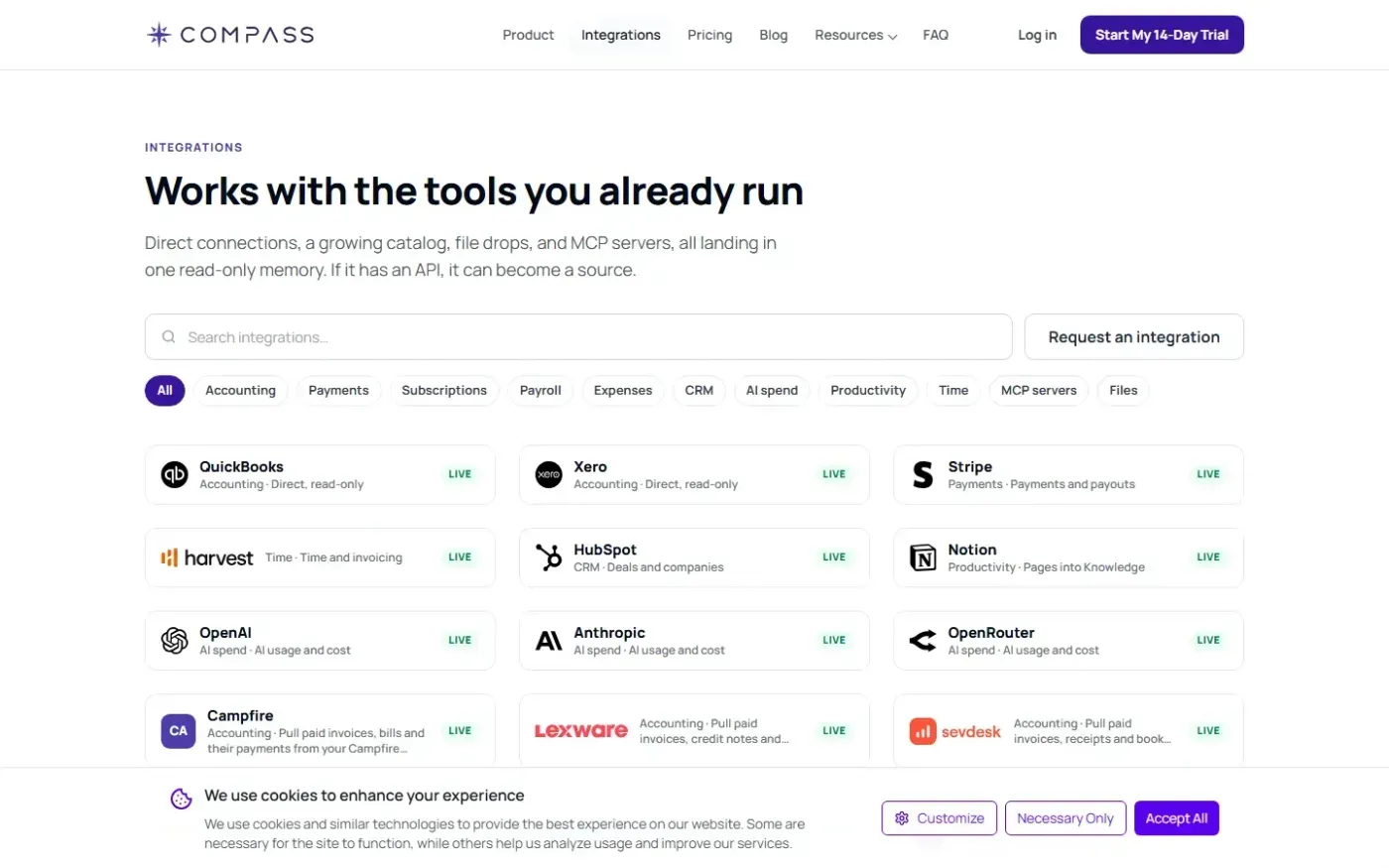Click the sevdesk logo

(x=955, y=732)
